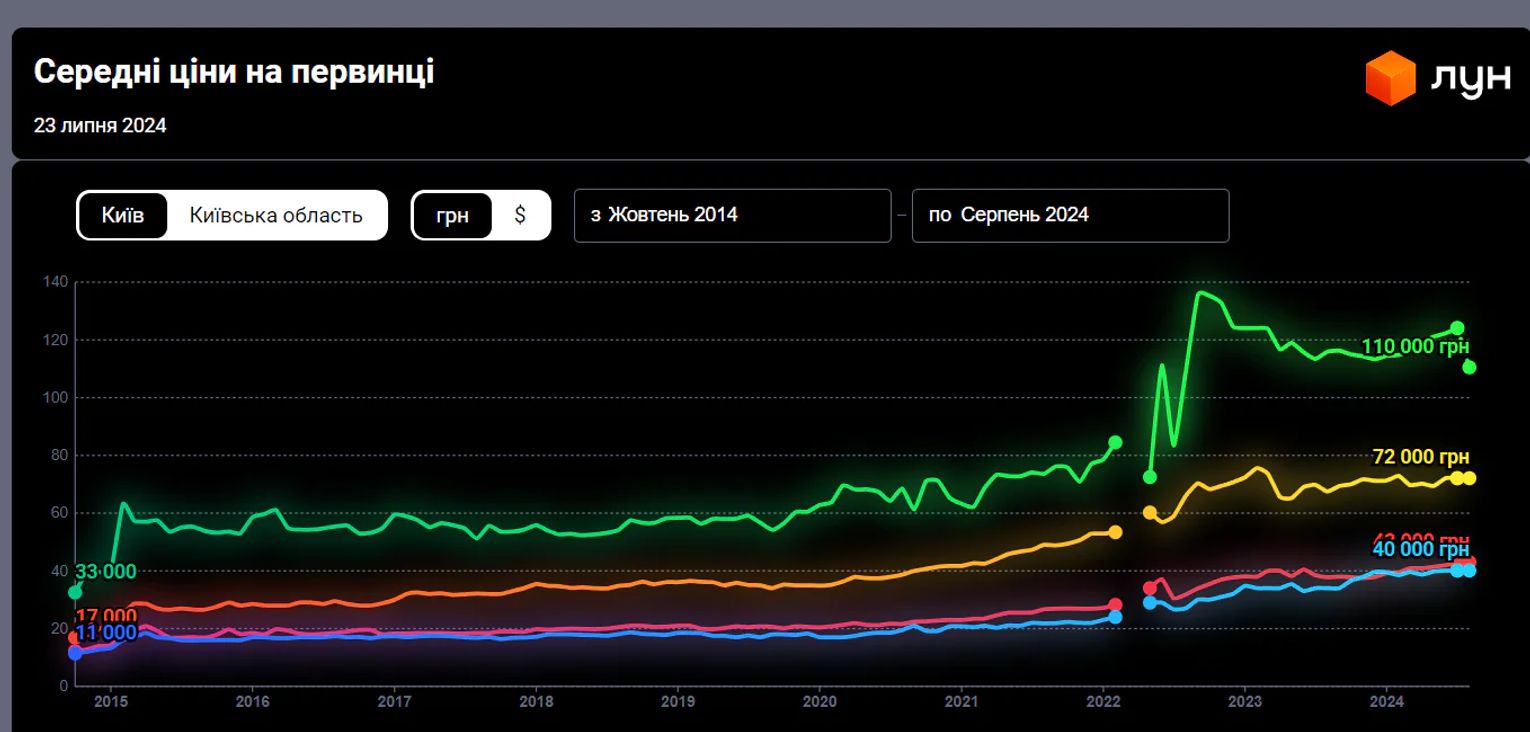Open the 'по Серпень 2024' end date field
Viewport: 1530px width, 732px height.
[1070, 215]
